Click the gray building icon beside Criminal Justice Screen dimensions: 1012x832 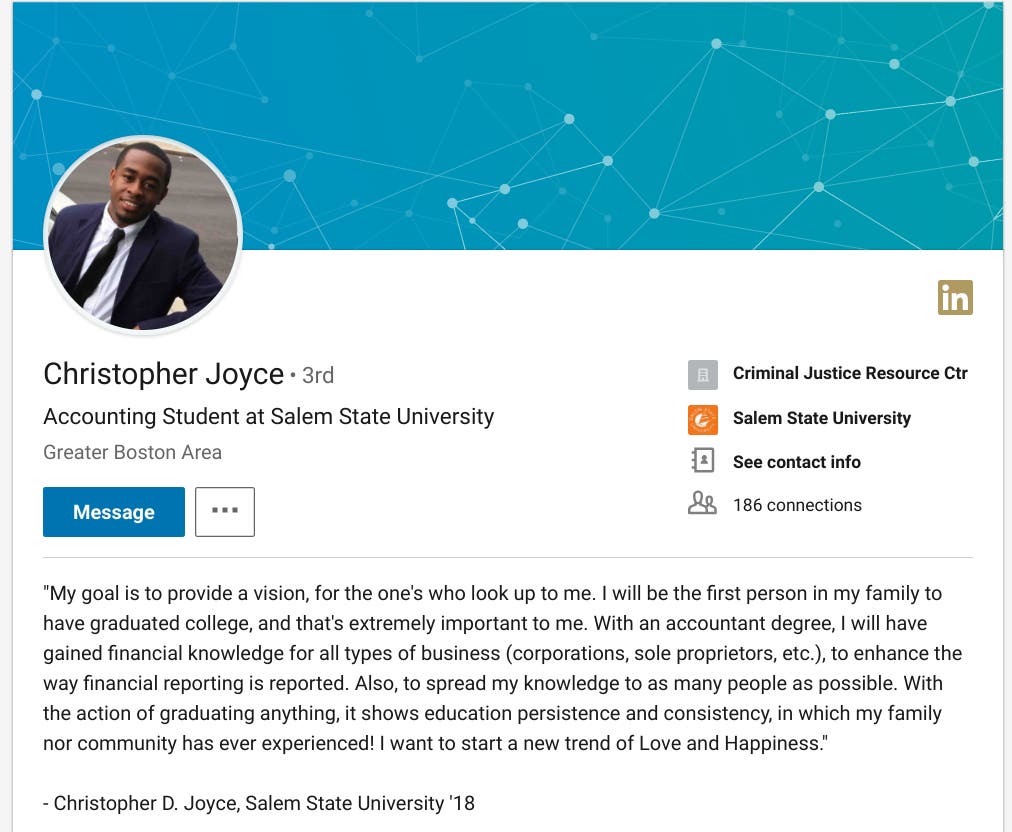click(703, 374)
